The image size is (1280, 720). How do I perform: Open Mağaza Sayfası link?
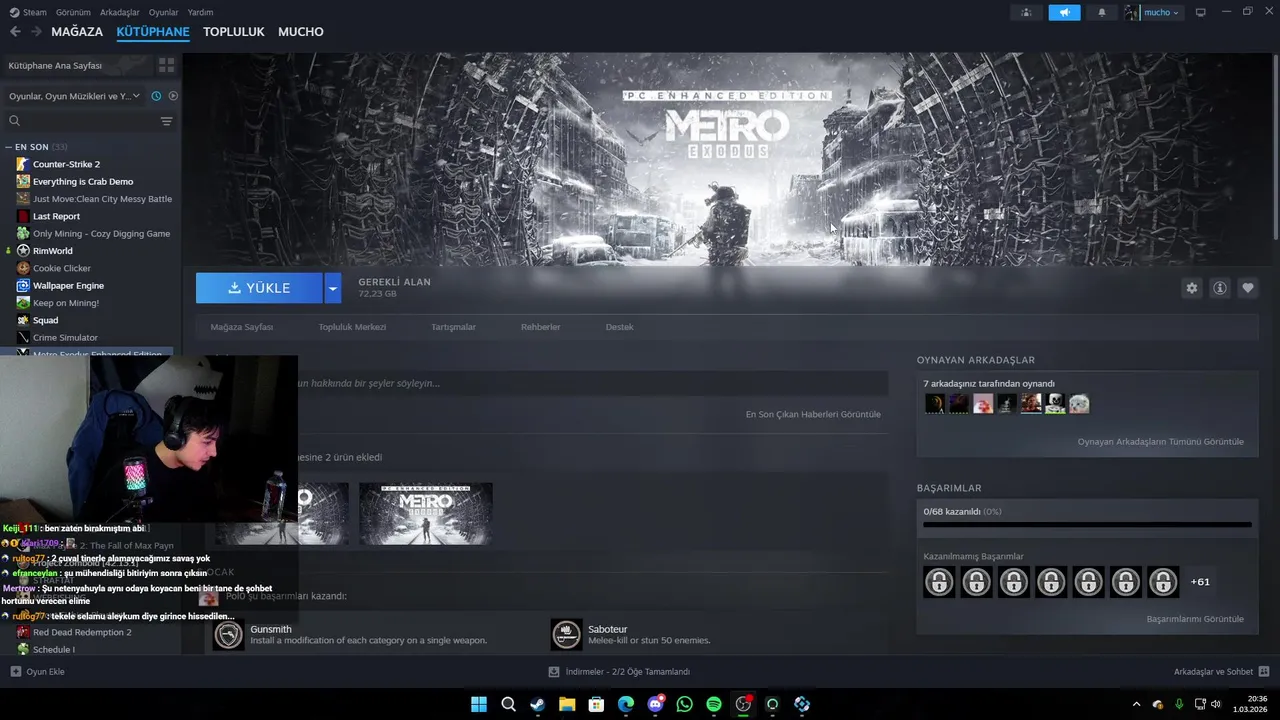pyautogui.click(x=242, y=327)
